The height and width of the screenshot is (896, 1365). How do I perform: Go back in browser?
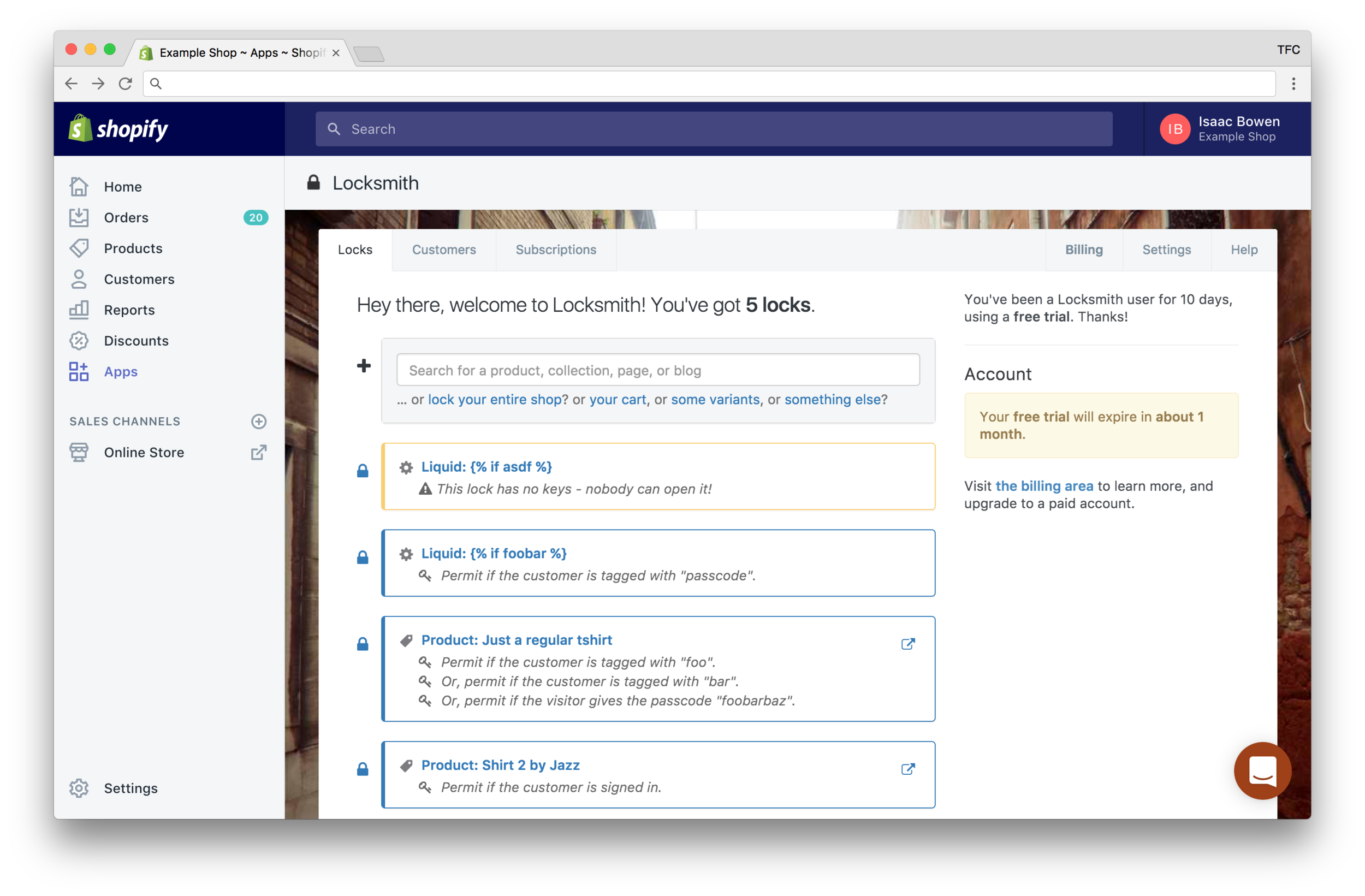pos(71,84)
